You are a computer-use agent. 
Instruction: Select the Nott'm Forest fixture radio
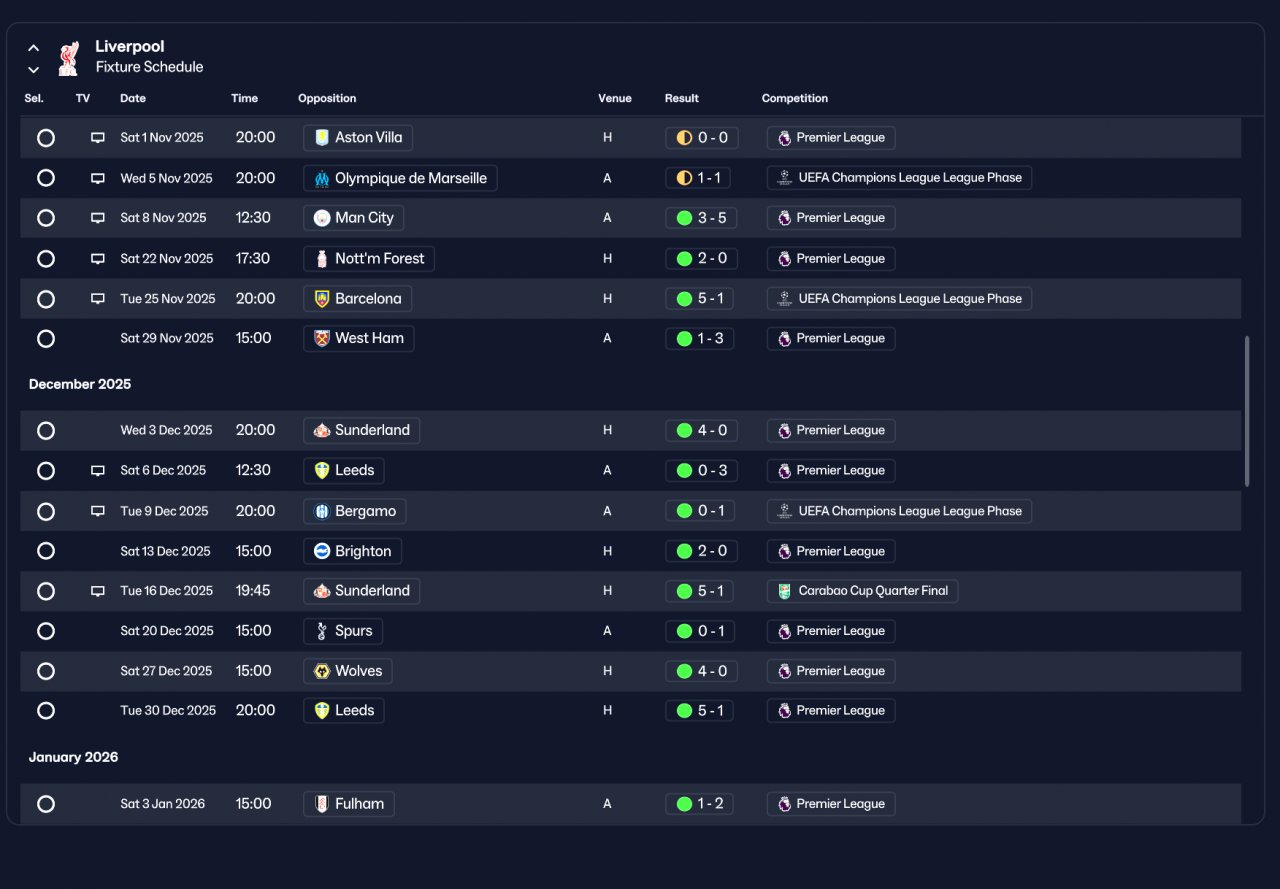click(46, 259)
